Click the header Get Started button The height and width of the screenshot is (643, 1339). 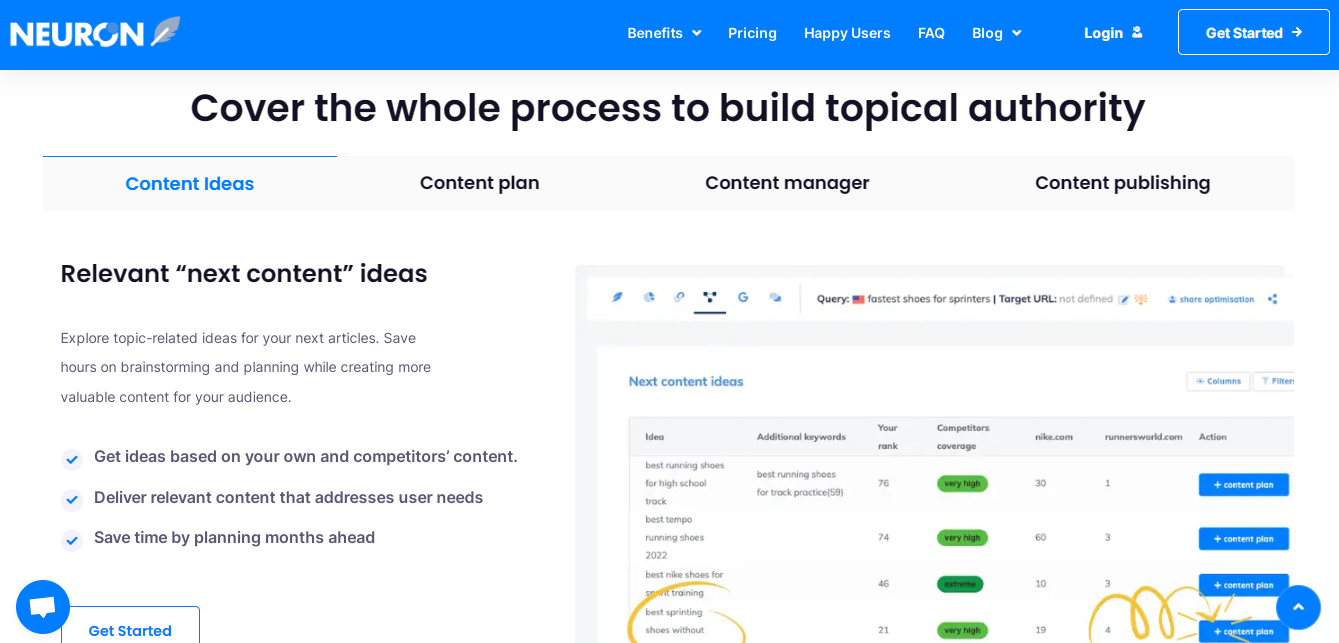pos(1254,32)
